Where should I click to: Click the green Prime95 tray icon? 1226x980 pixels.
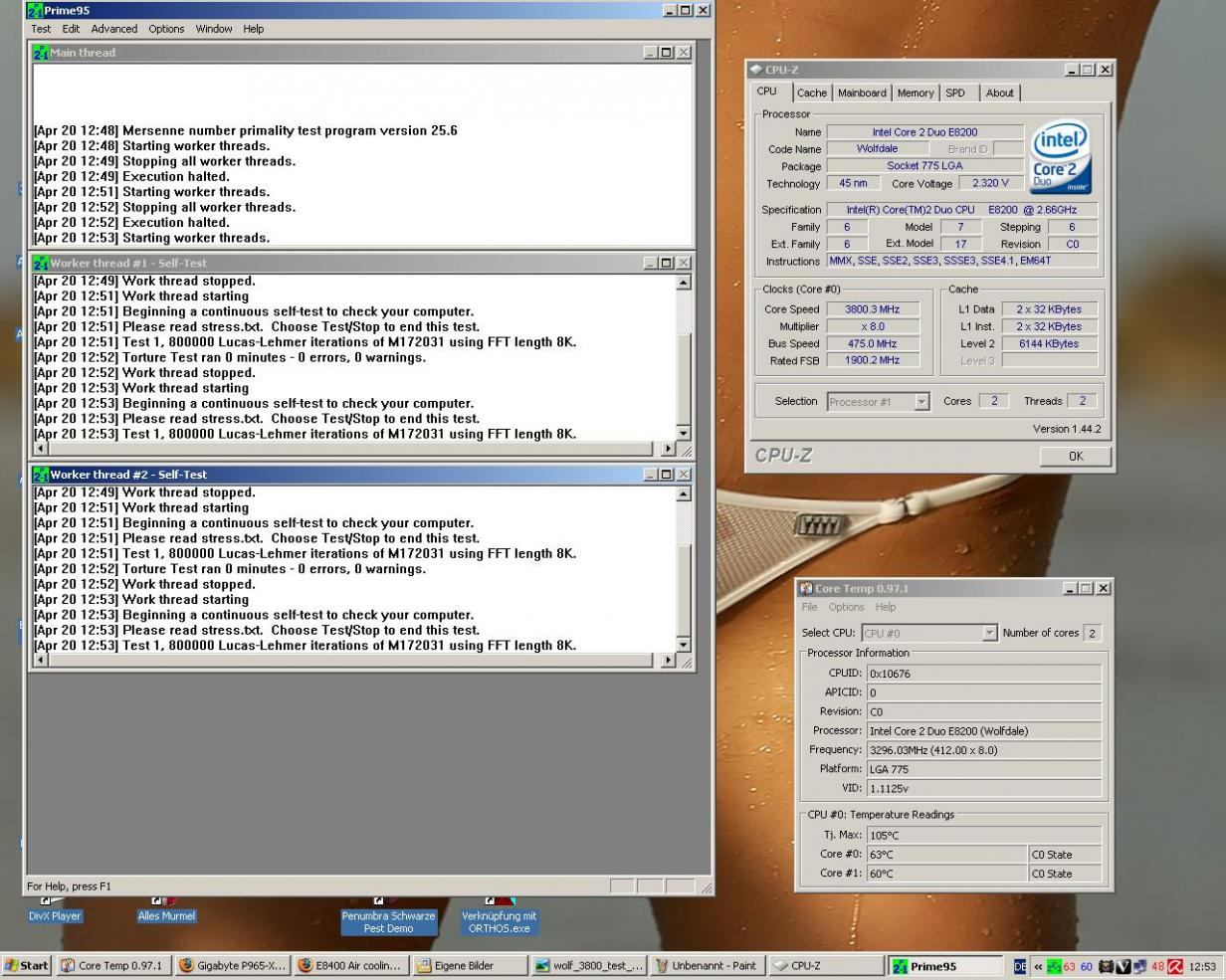1054,966
